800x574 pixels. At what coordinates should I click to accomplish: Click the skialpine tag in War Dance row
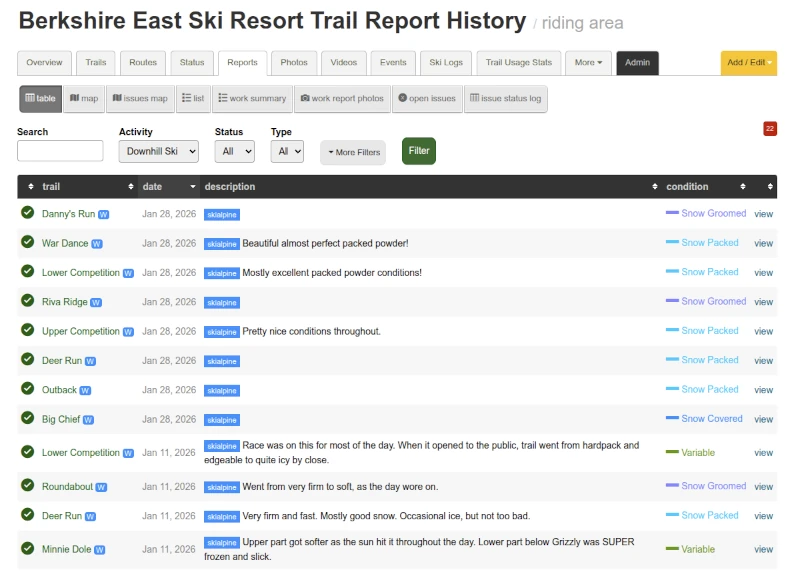coord(222,244)
